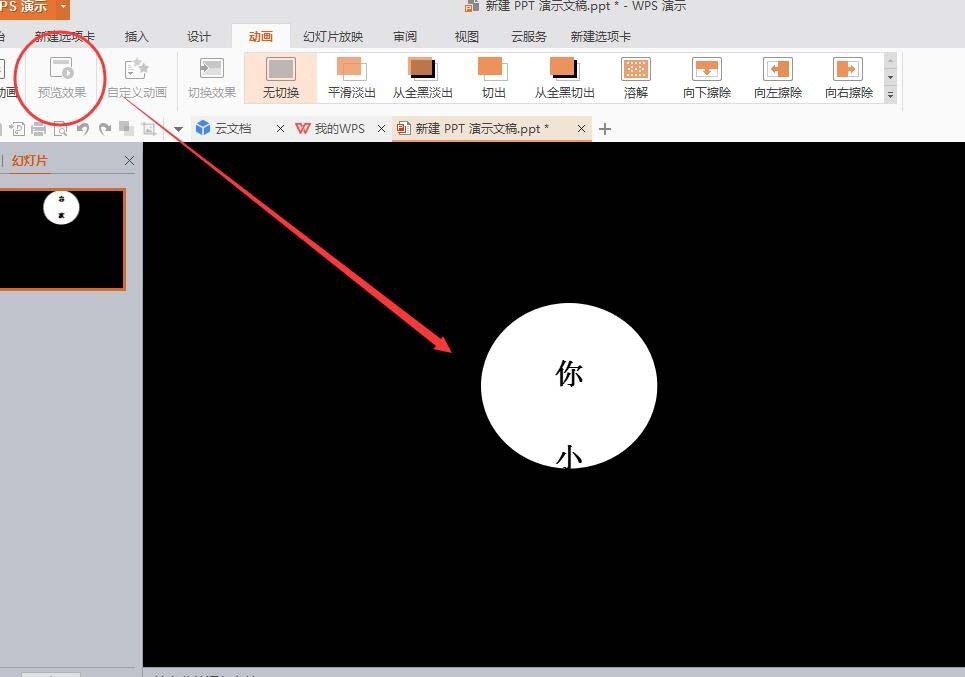Open the quick access toolbar dropdown arrow
This screenshot has width=965, height=677.
178,128
